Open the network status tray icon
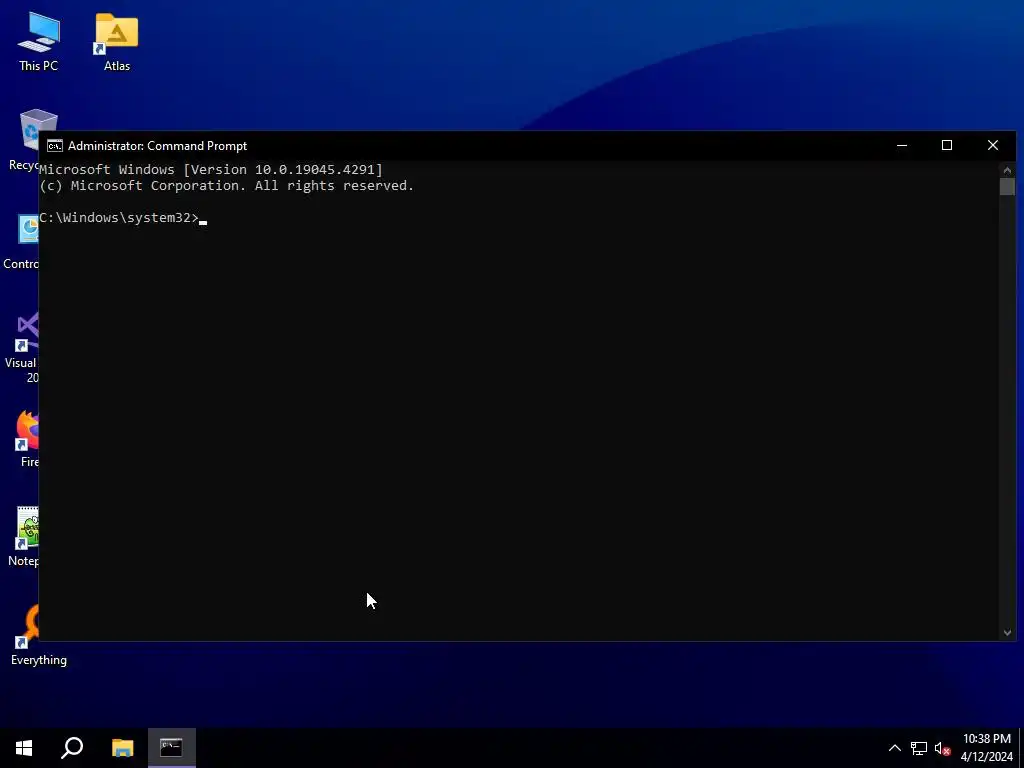 (x=919, y=748)
